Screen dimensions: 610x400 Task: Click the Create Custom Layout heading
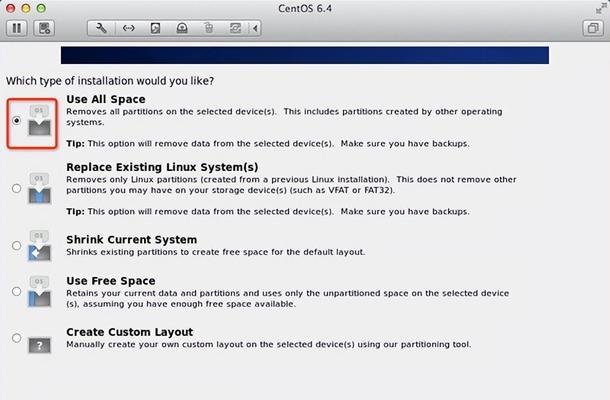coord(130,332)
